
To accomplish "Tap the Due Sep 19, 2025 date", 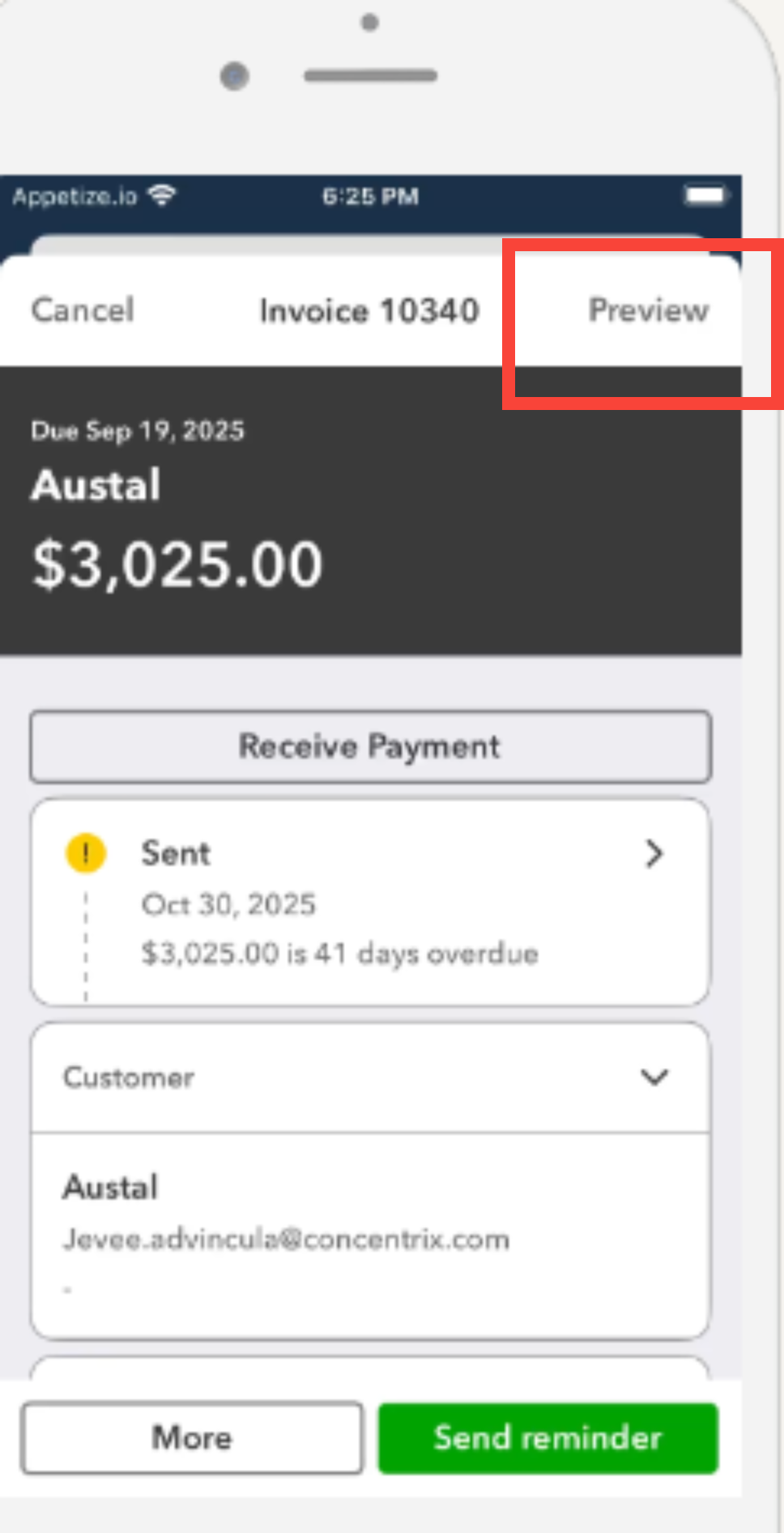I will (x=137, y=430).
